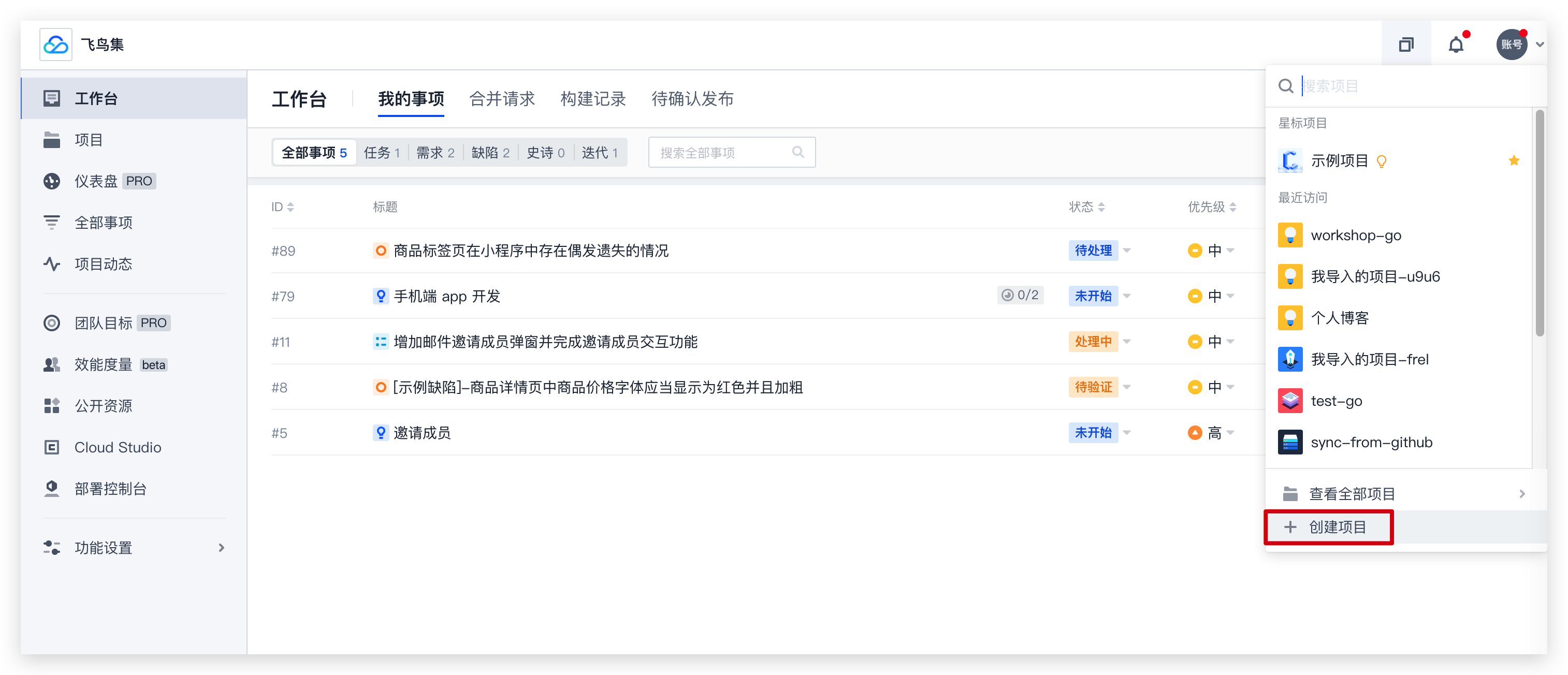The width and height of the screenshot is (1568, 675).
Task: Switch to 待确认发布 tab
Action: tap(692, 98)
